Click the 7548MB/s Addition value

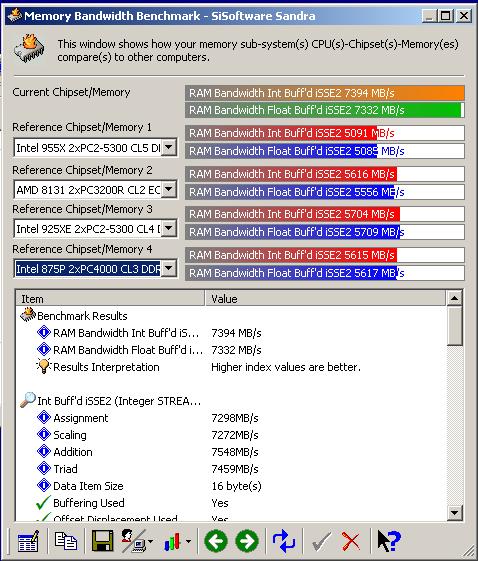click(x=235, y=452)
